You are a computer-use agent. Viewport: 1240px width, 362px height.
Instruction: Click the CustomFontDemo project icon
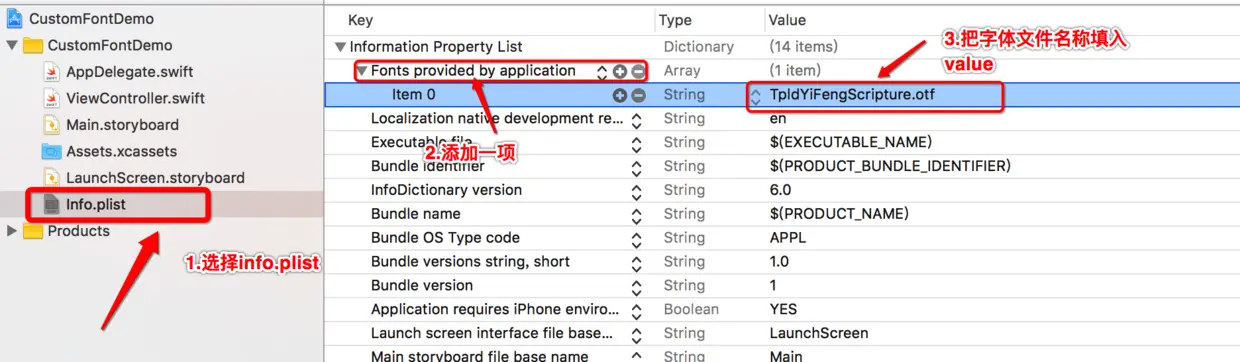[x=14, y=19]
